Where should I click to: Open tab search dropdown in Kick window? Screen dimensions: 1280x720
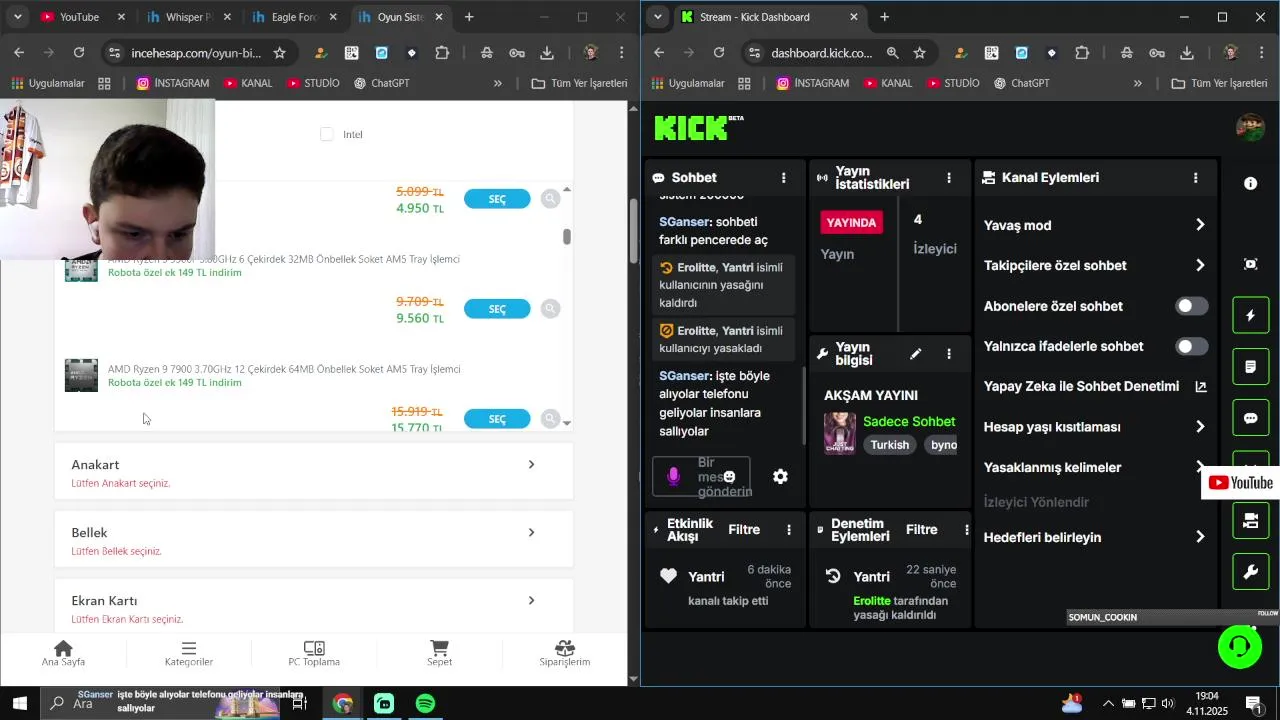[x=657, y=17]
